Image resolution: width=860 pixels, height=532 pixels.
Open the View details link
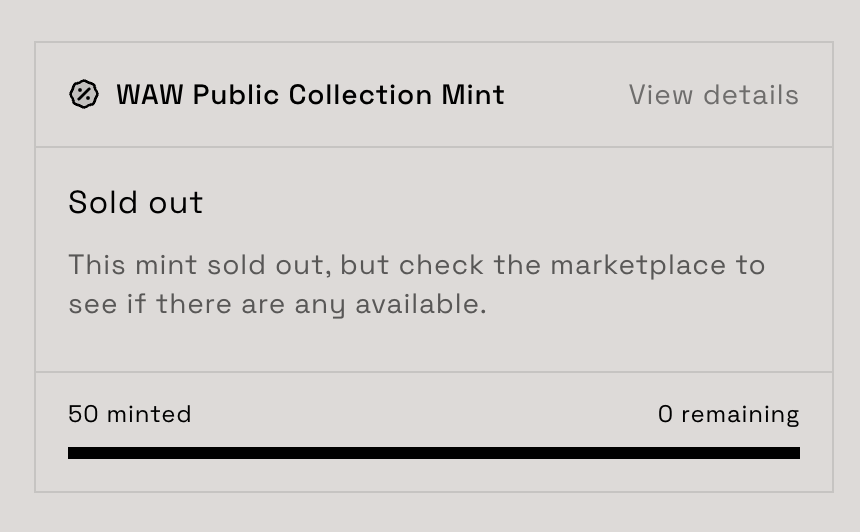coord(713,95)
